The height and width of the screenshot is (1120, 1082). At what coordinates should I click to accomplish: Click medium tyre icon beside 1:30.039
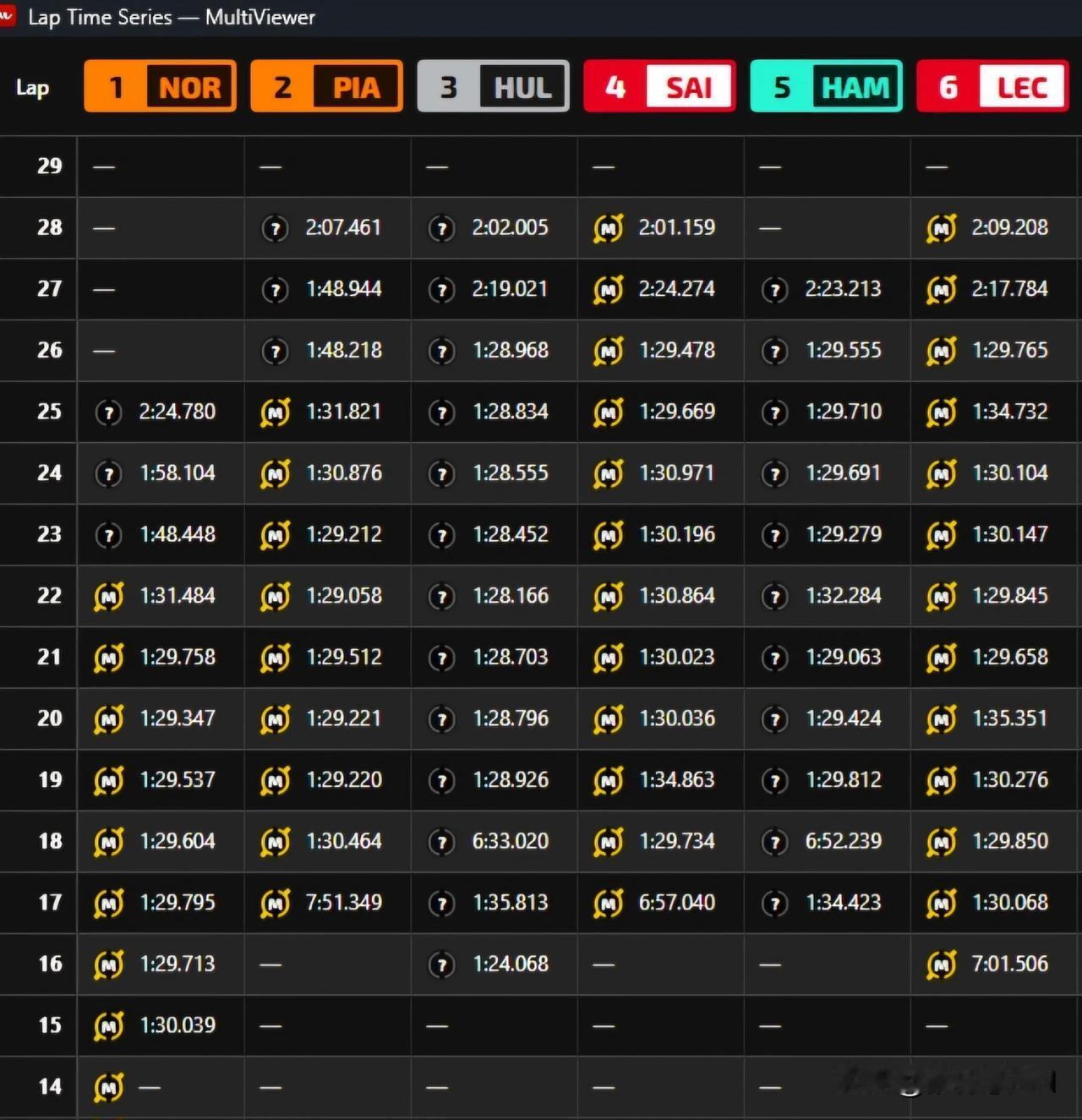pos(108,1026)
